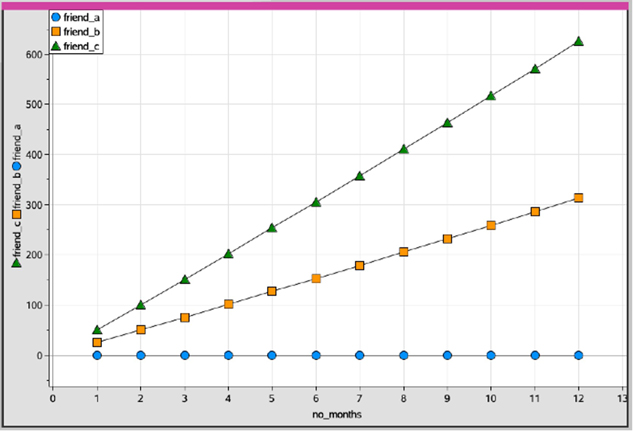The width and height of the screenshot is (633, 431).
Task: Click the blue circle beside the y-axis title
Action: pos(16,166)
